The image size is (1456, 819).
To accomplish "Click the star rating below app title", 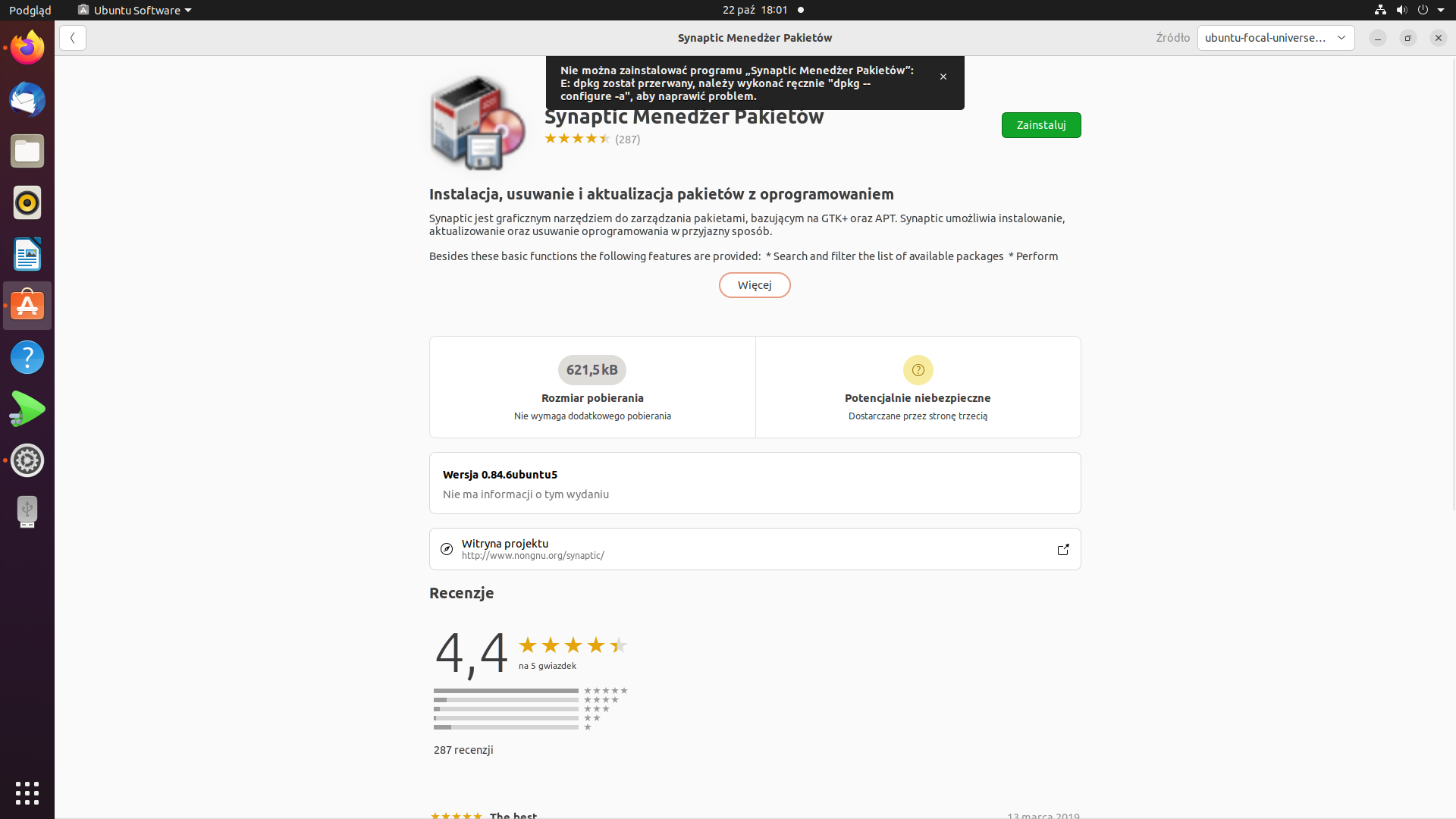I will point(577,139).
